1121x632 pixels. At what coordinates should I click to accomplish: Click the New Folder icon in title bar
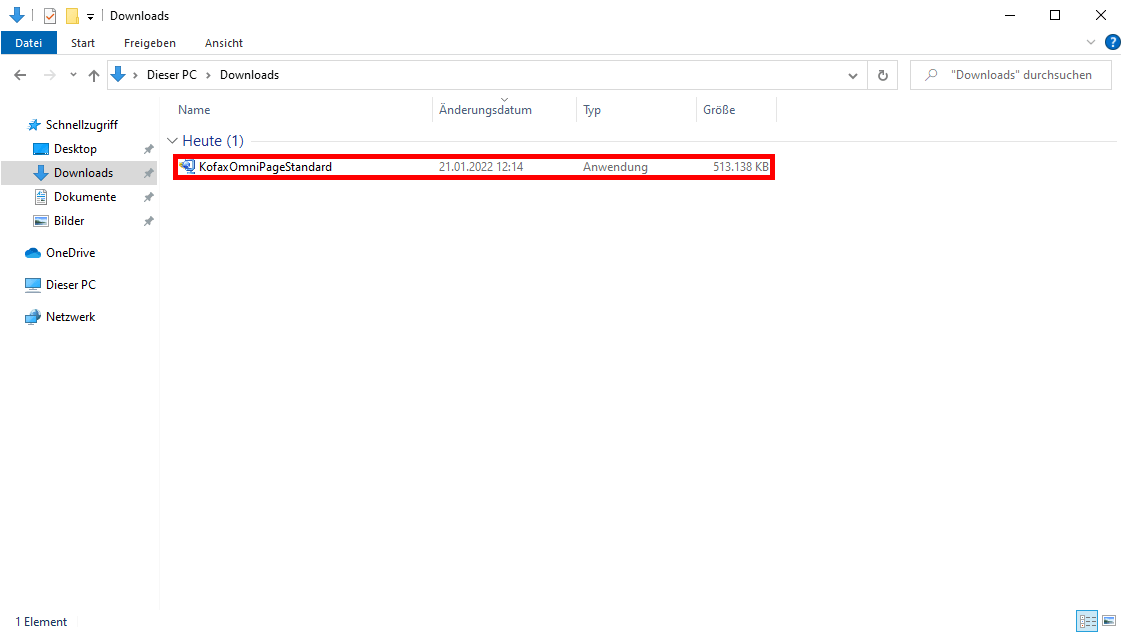[x=72, y=16]
